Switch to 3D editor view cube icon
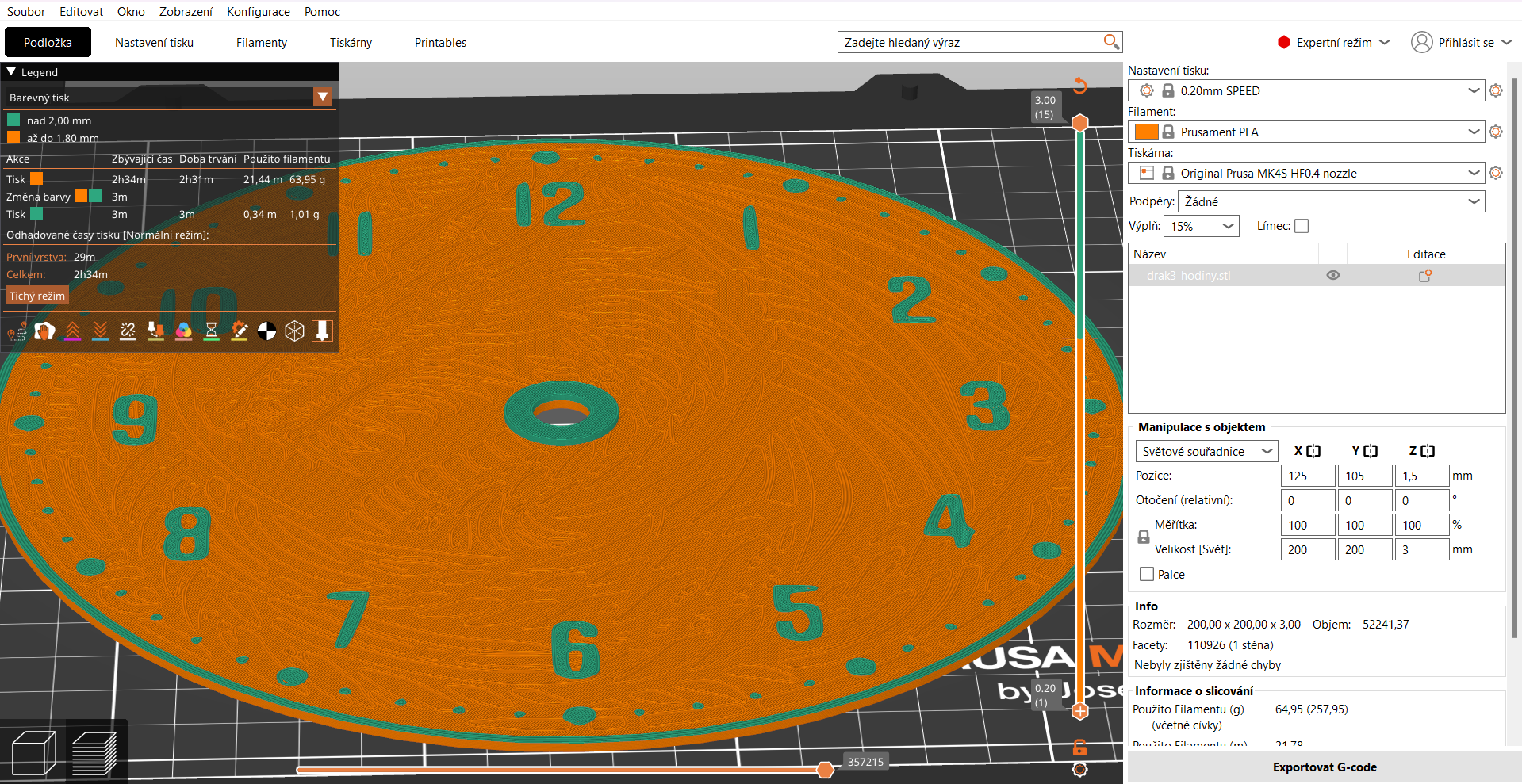Screen dimensions: 1522x784 tap(34, 752)
